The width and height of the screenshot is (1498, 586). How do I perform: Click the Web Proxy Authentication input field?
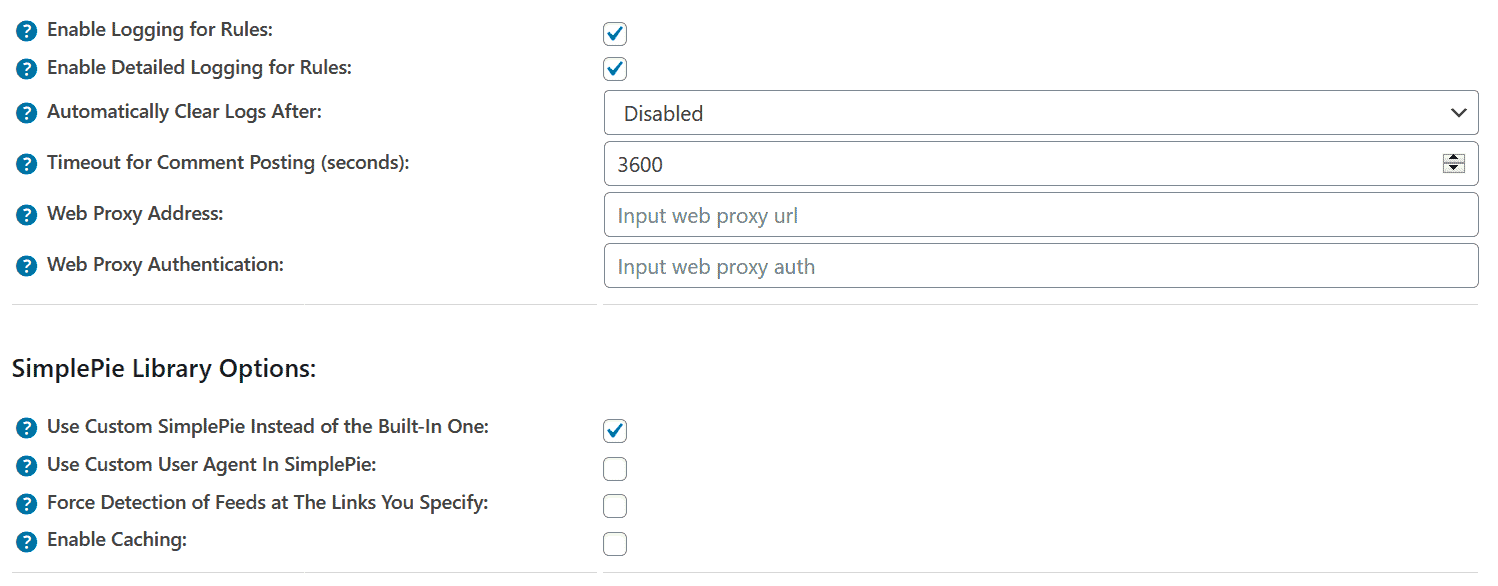click(x=1040, y=266)
